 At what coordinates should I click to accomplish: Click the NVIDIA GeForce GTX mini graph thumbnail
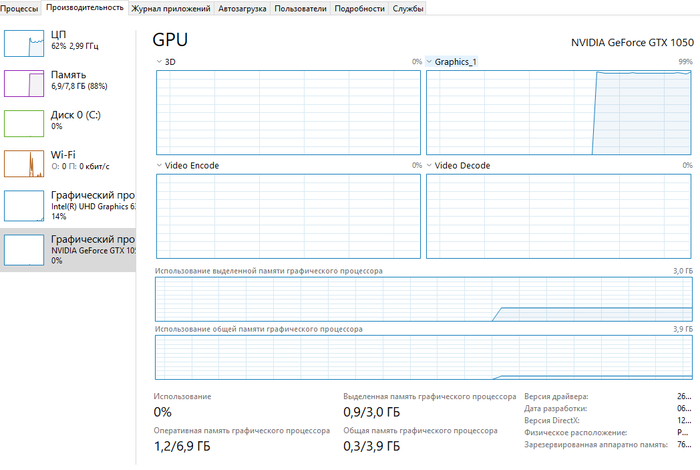[26, 249]
